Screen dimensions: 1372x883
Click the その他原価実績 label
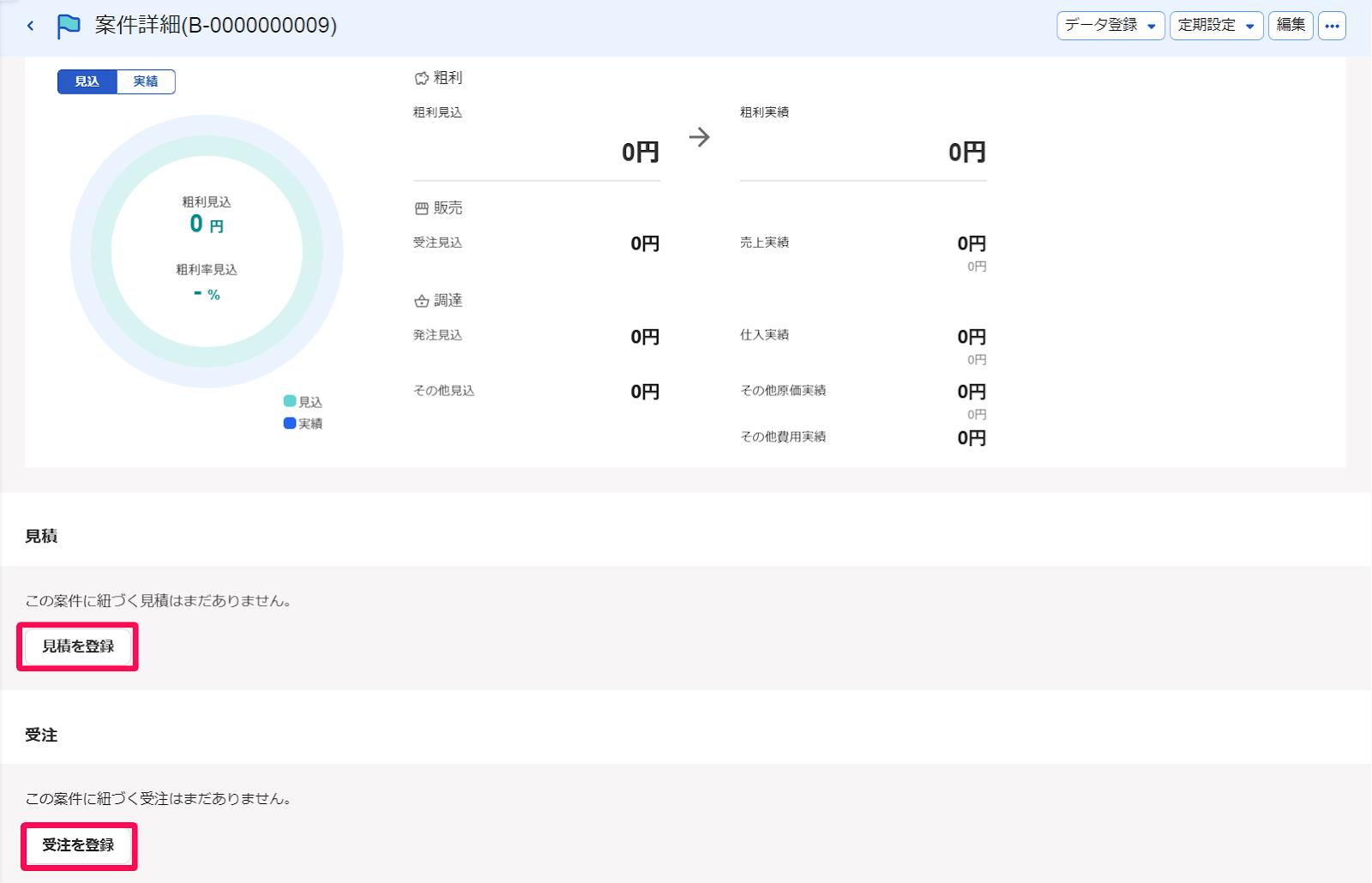[x=783, y=391]
